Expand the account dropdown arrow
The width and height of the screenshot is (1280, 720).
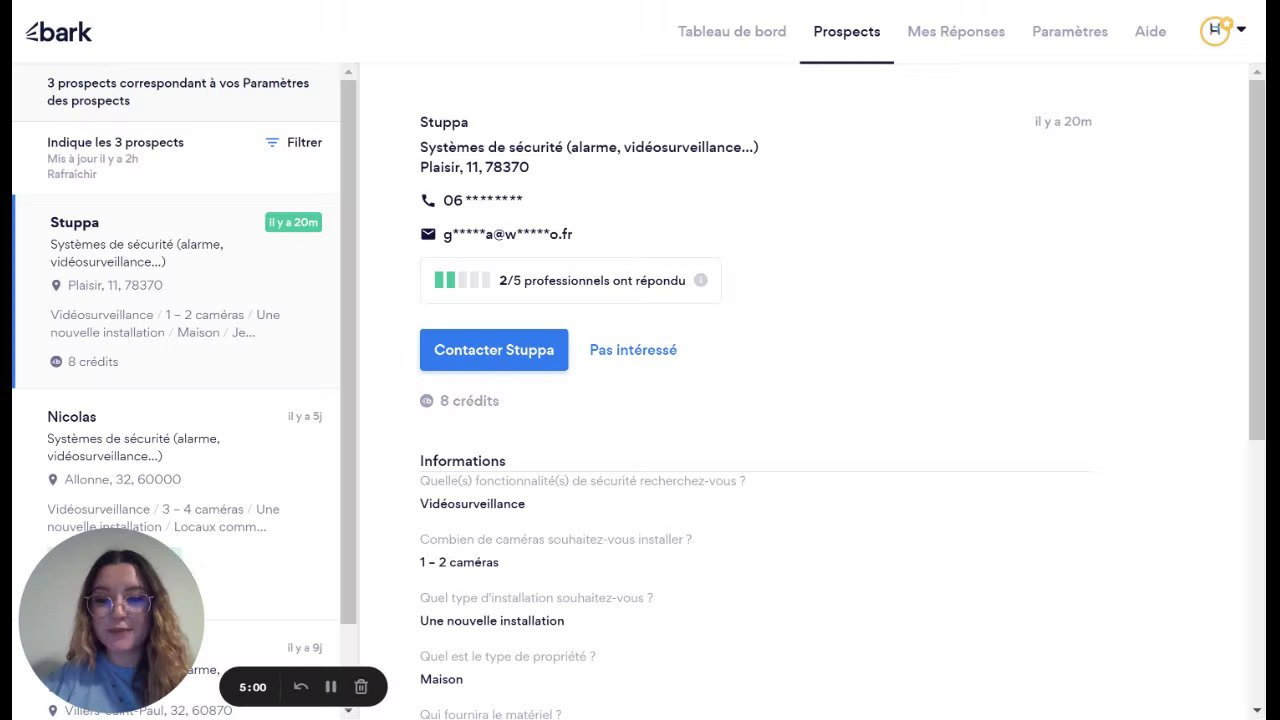point(1241,30)
